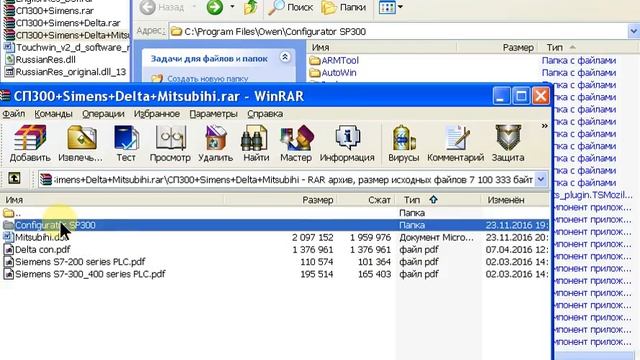Open the Параметры menu
640x360 pixels.
pyautogui.click(x=213, y=114)
